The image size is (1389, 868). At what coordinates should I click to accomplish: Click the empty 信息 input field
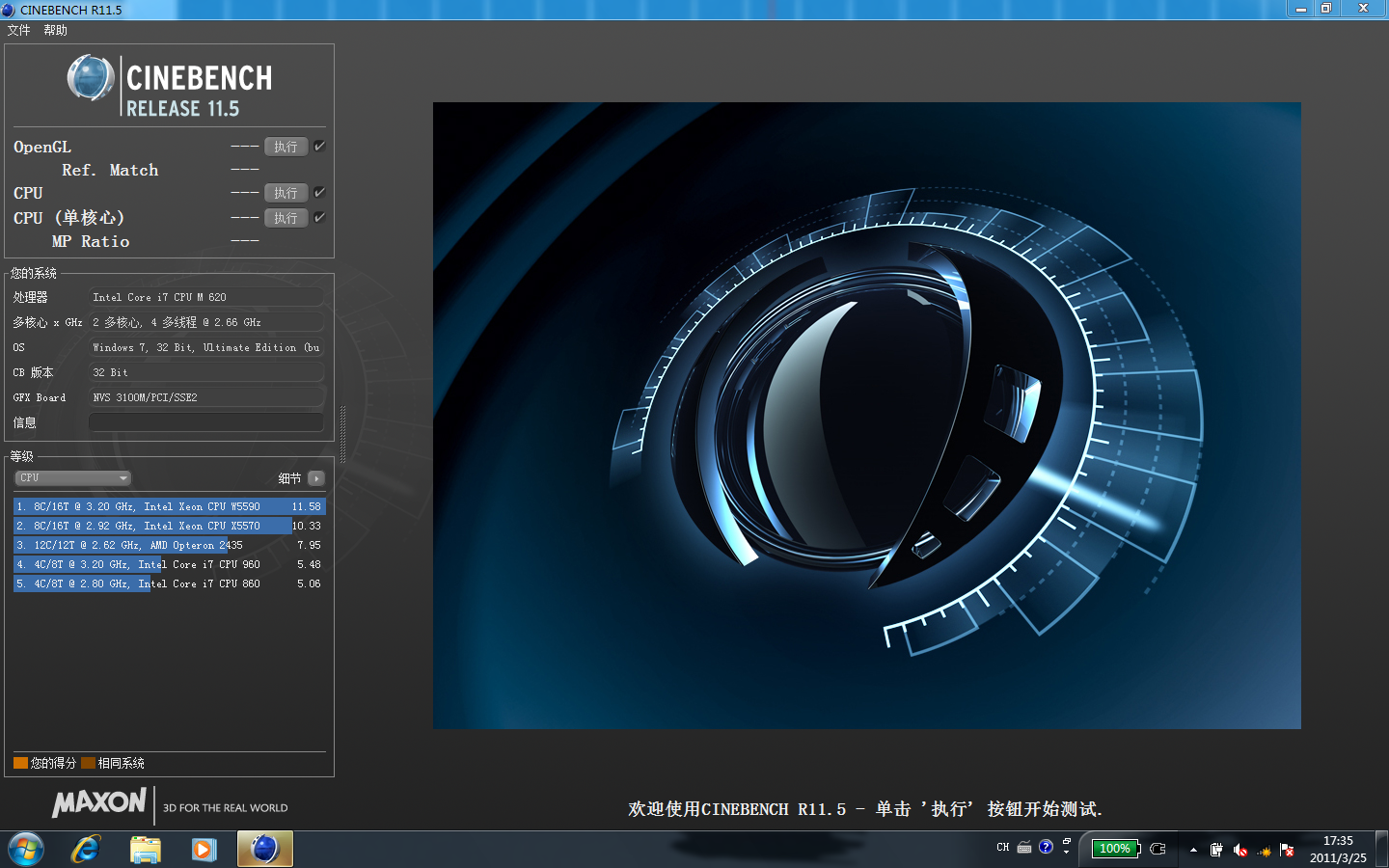tap(206, 422)
